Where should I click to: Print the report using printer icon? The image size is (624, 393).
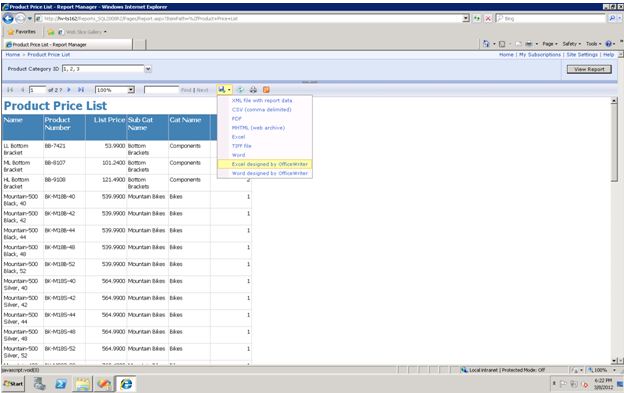click(x=253, y=90)
